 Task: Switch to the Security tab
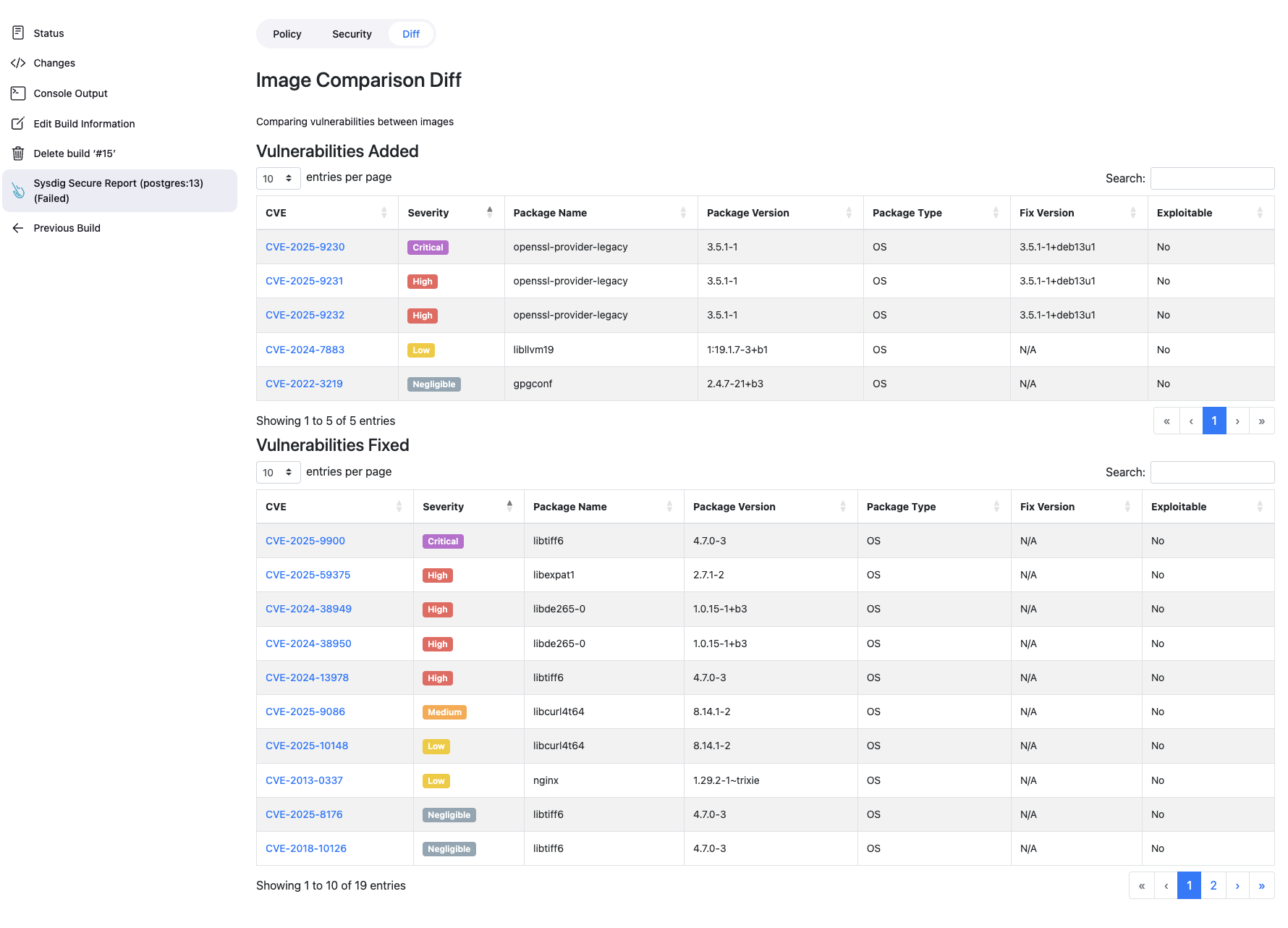(x=352, y=34)
